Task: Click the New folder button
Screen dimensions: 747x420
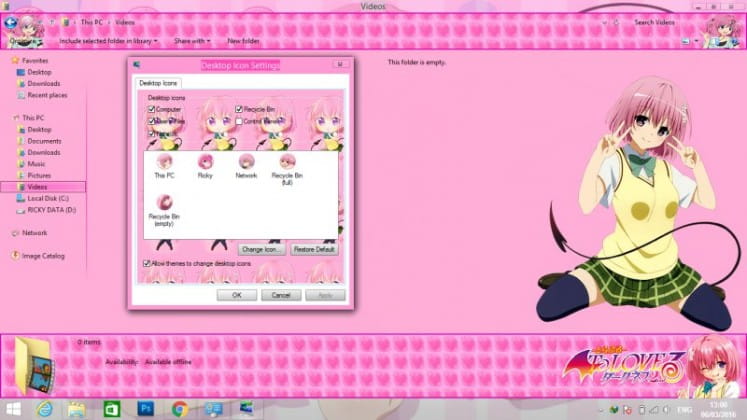Action: (243, 41)
